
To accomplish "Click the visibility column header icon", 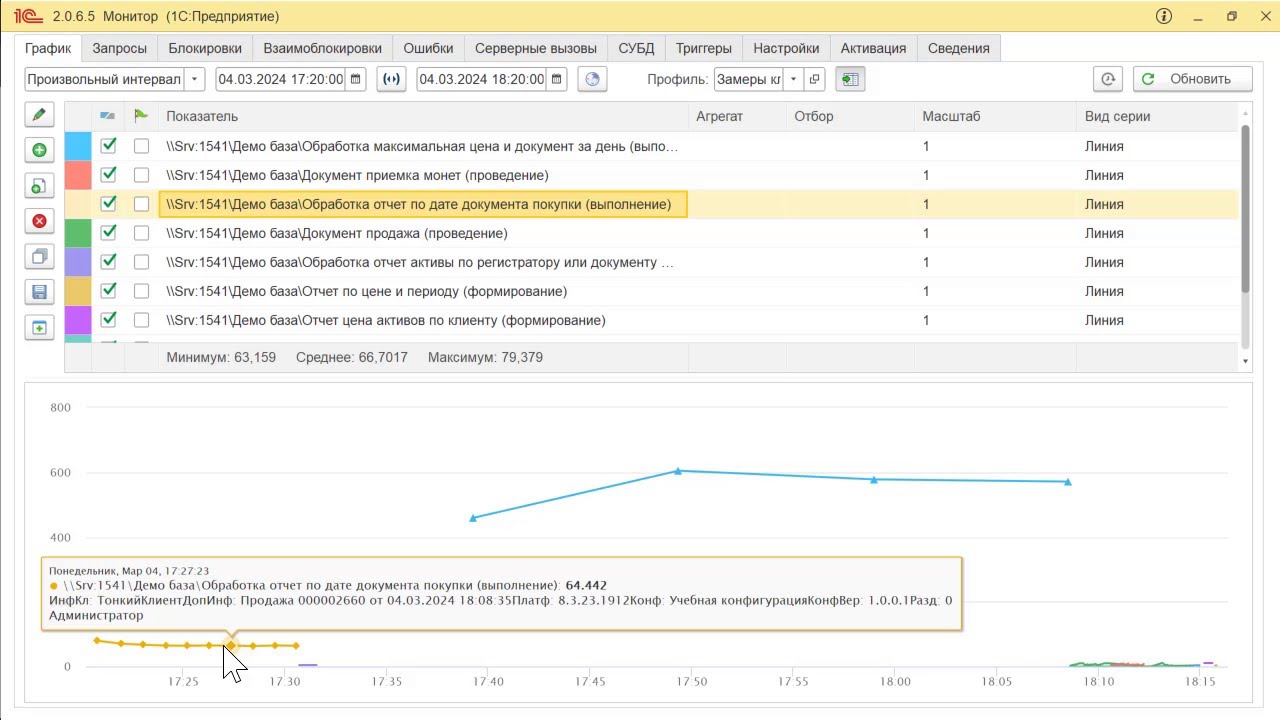I will point(108,116).
